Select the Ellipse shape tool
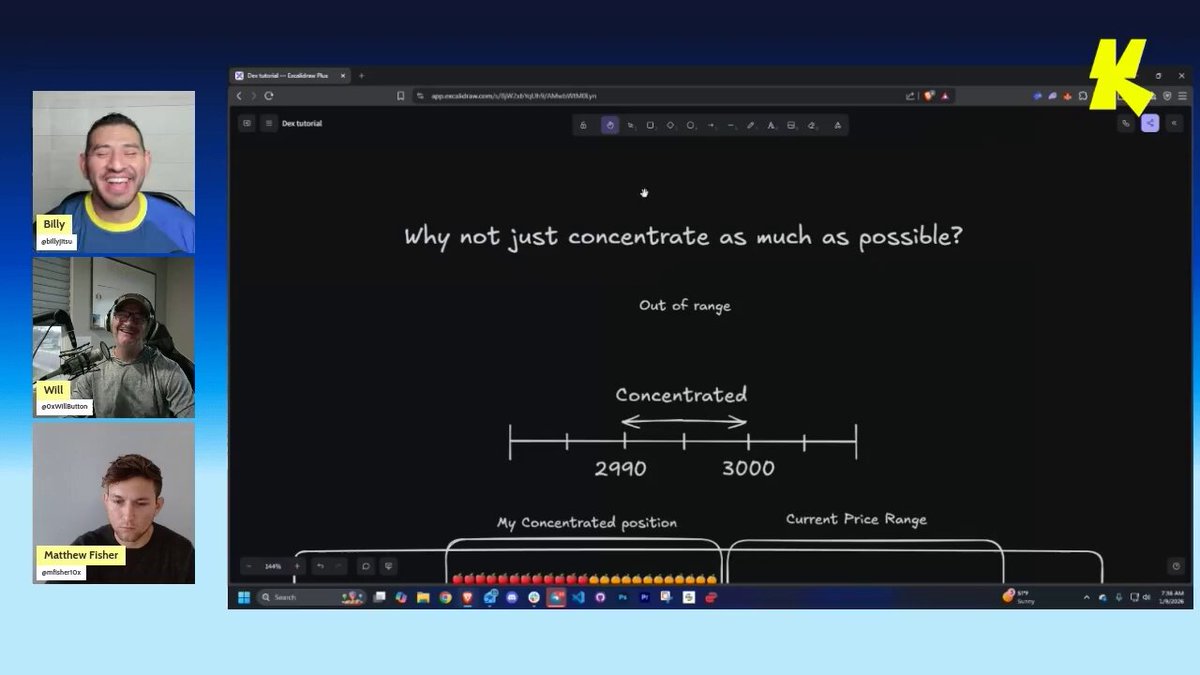The image size is (1200, 675). pyautogui.click(x=690, y=125)
